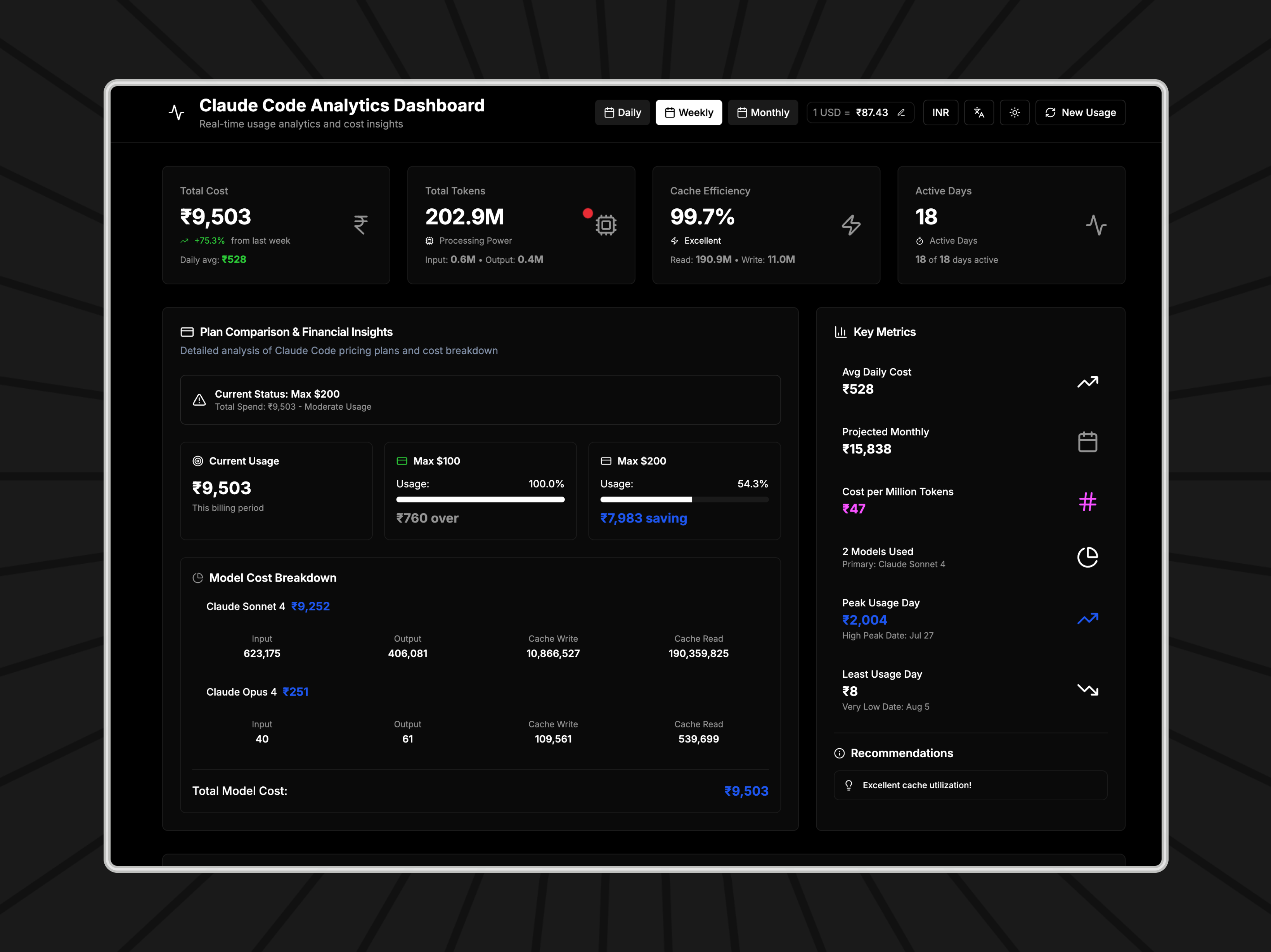This screenshot has width=1271, height=952.
Task: Click the lightning icon in Cache Efficiency card
Action: pos(851,225)
